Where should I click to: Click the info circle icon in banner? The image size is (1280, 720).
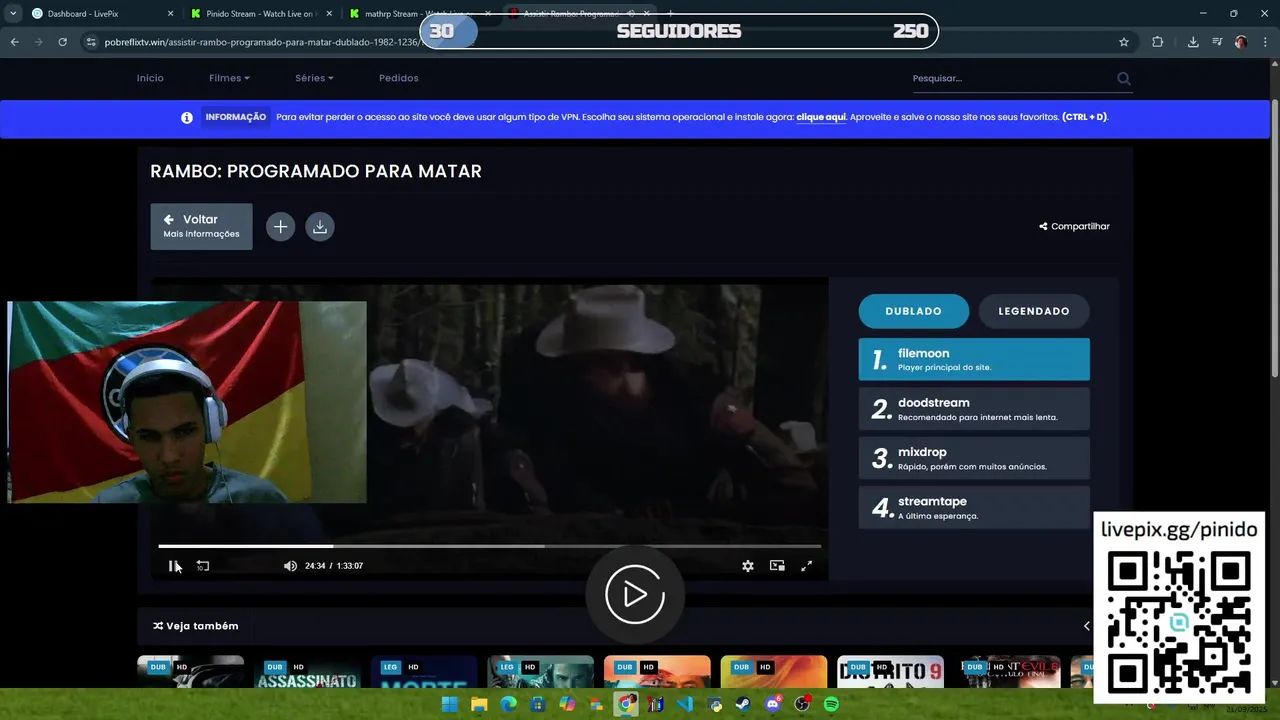click(x=187, y=117)
